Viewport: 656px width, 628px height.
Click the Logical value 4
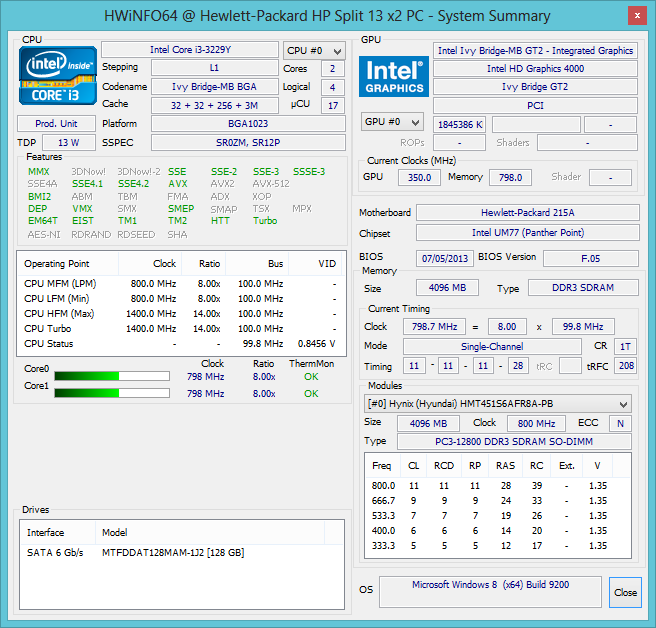pos(333,87)
